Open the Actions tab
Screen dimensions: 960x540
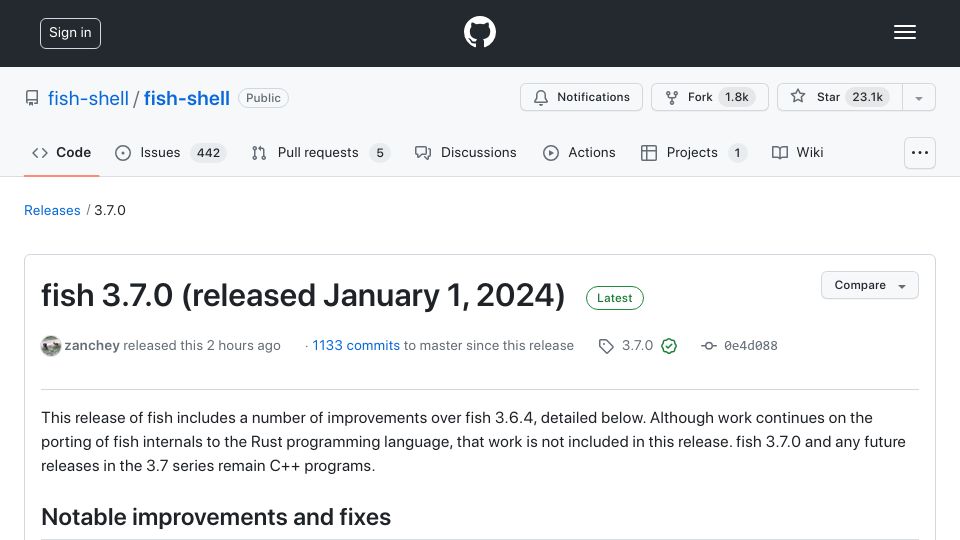tap(579, 152)
